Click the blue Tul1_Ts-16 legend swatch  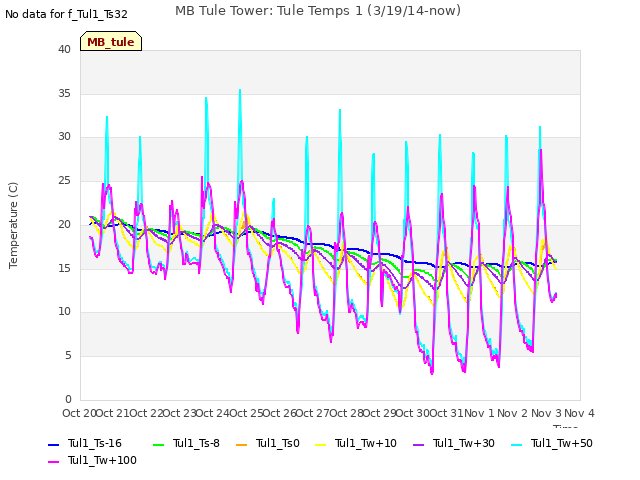coord(53,444)
